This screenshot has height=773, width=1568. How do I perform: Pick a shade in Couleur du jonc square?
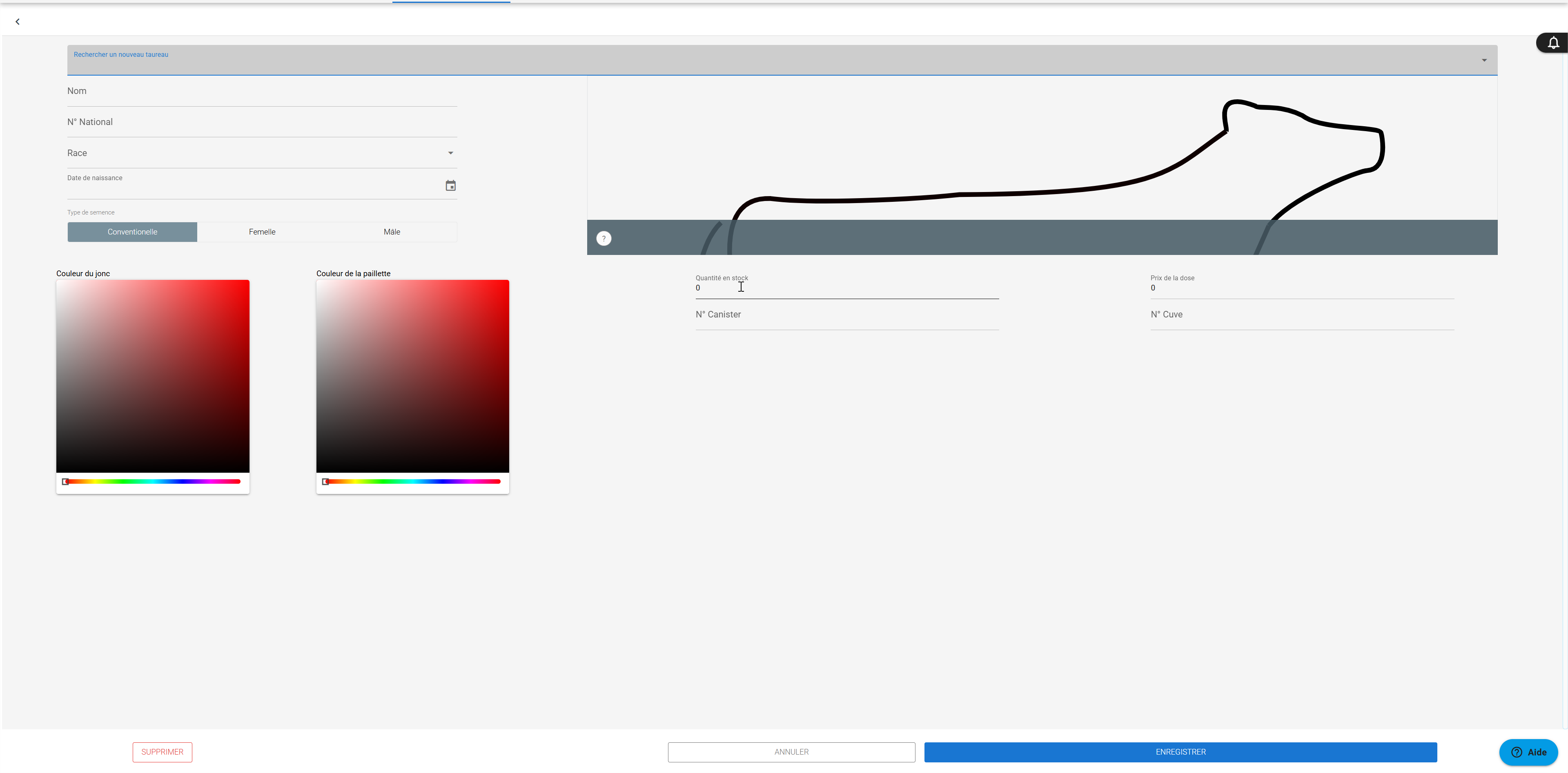pos(153,376)
